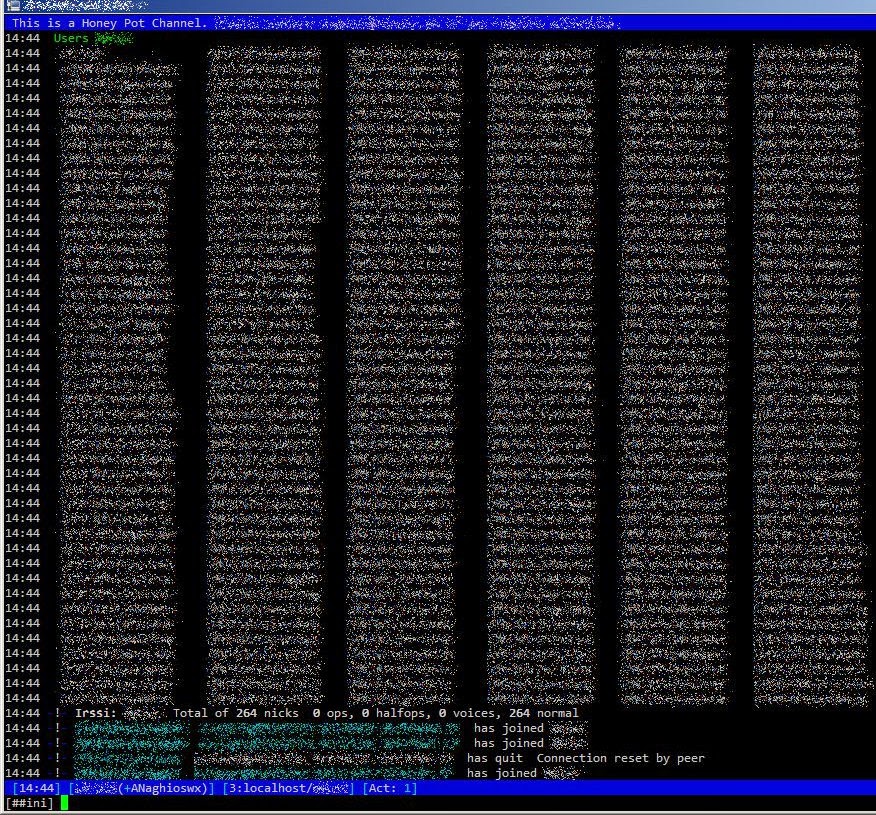Click the green 'Users' heading
Viewport: 876px width, 815px height.
coord(71,39)
